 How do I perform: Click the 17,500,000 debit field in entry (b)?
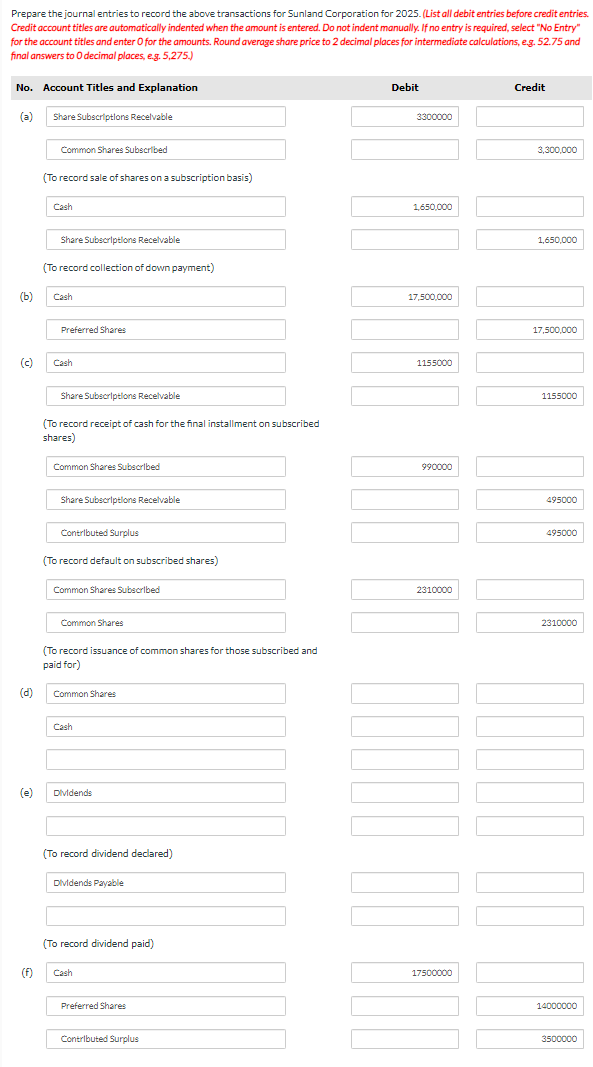pyautogui.click(x=404, y=296)
